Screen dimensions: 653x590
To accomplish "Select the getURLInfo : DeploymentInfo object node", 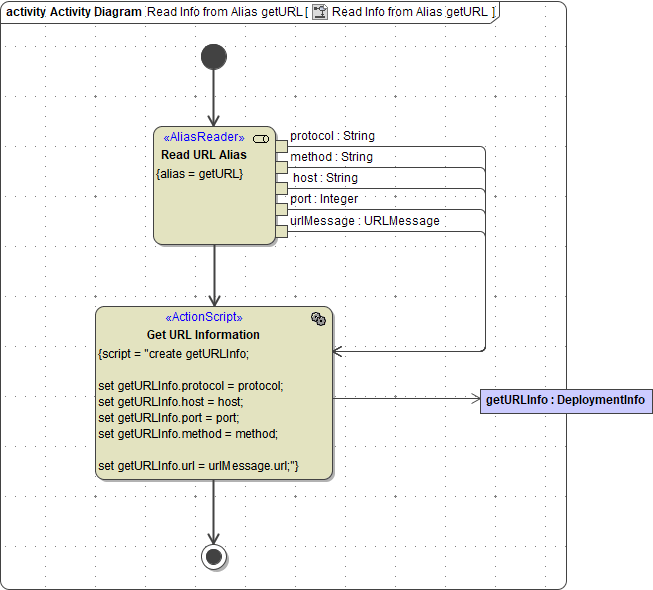I will point(566,400).
